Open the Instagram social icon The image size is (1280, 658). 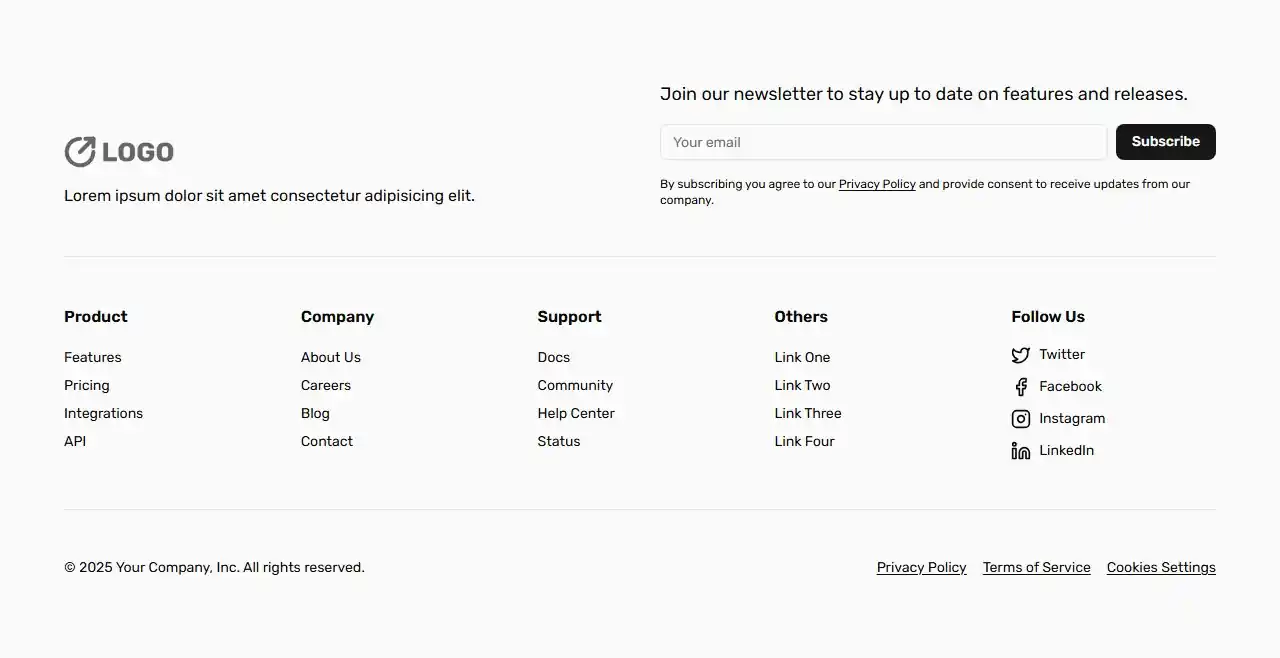(x=1020, y=418)
